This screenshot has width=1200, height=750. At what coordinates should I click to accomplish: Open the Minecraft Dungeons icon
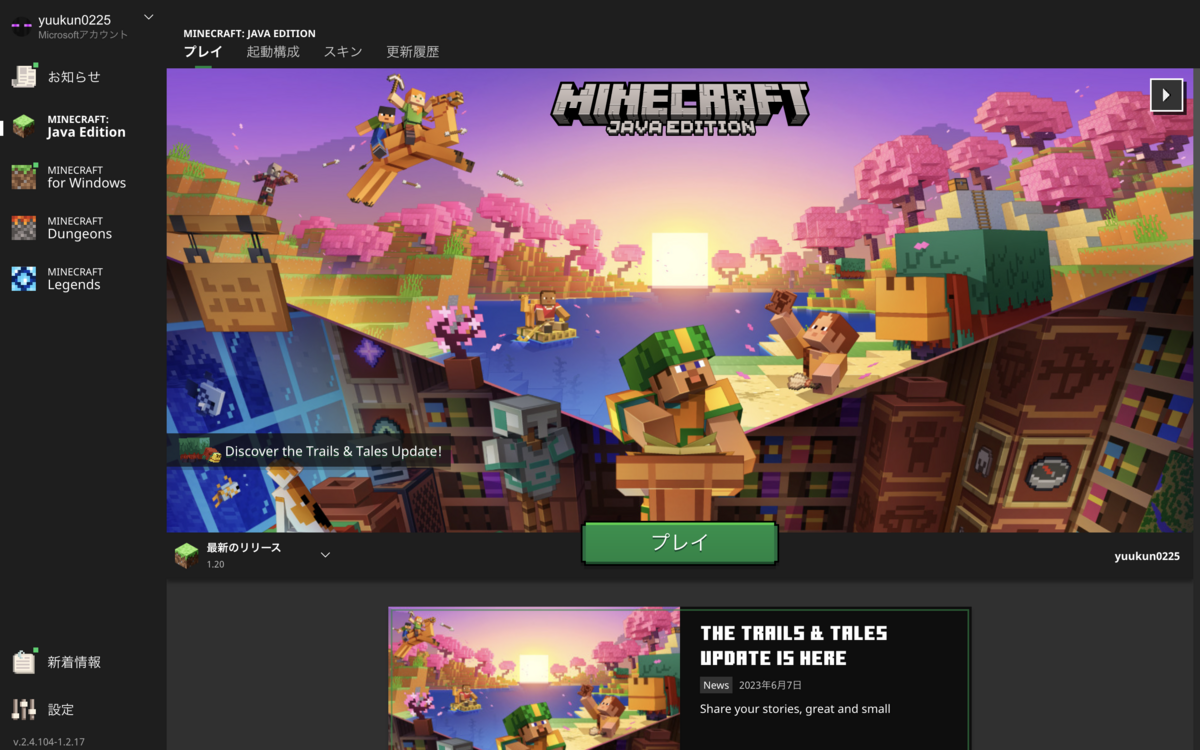tap(24, 228)
